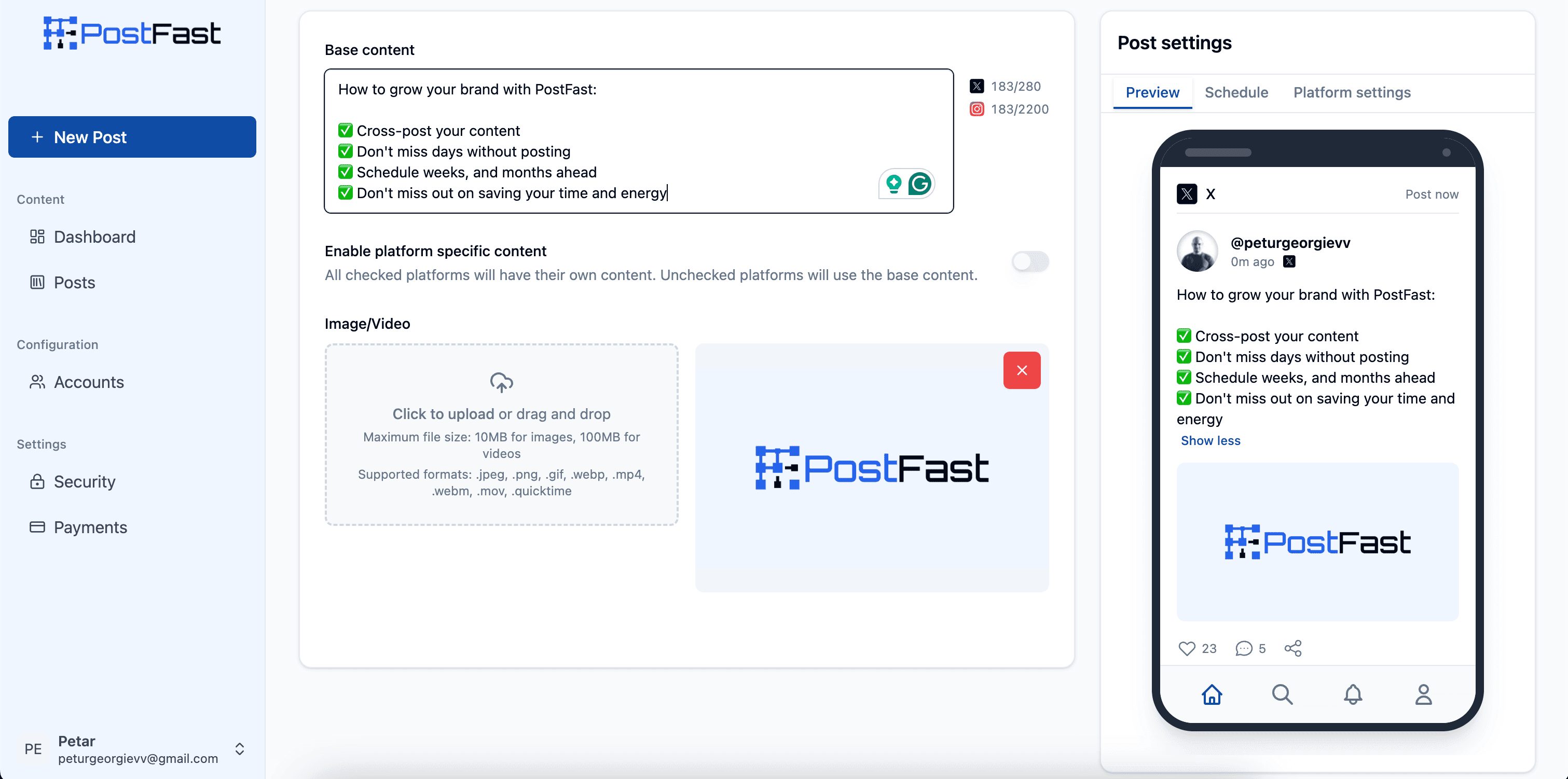Viewport: 1568px width, 779px height.
Task: Click the share icon in the post preview
Action: (x=1294, y=647)
